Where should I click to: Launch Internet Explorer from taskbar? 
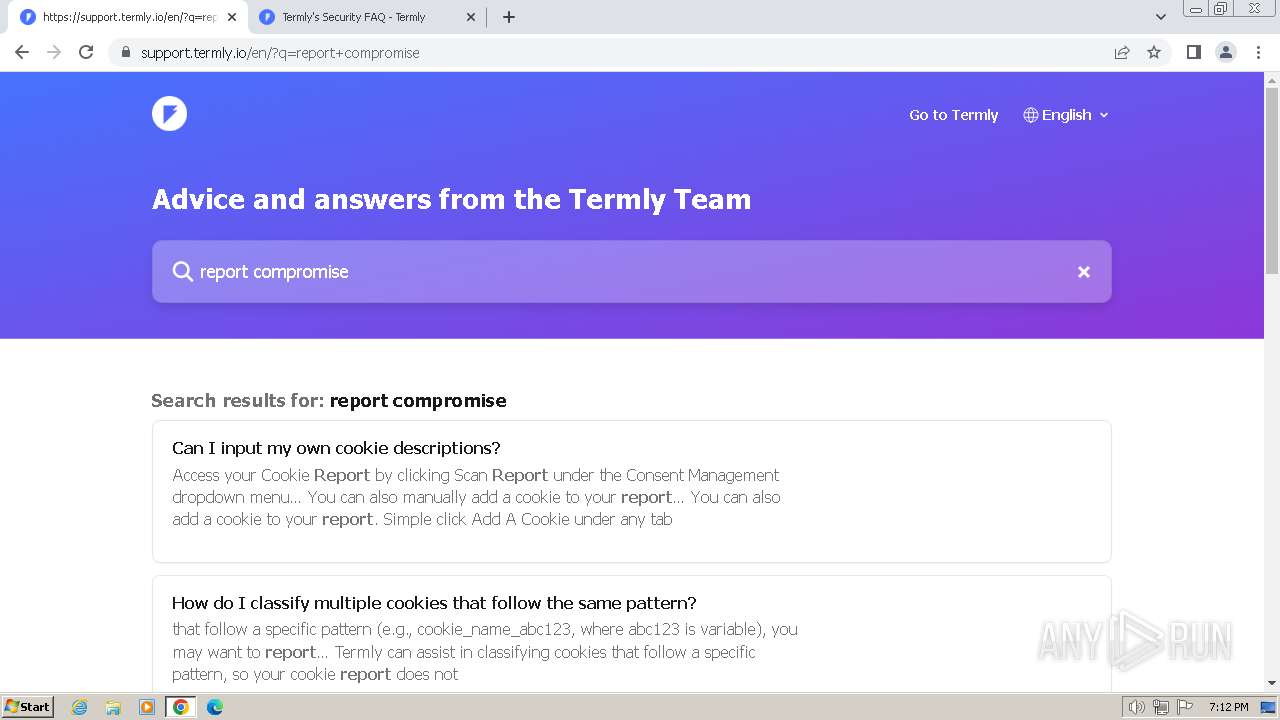pos(80,707)
